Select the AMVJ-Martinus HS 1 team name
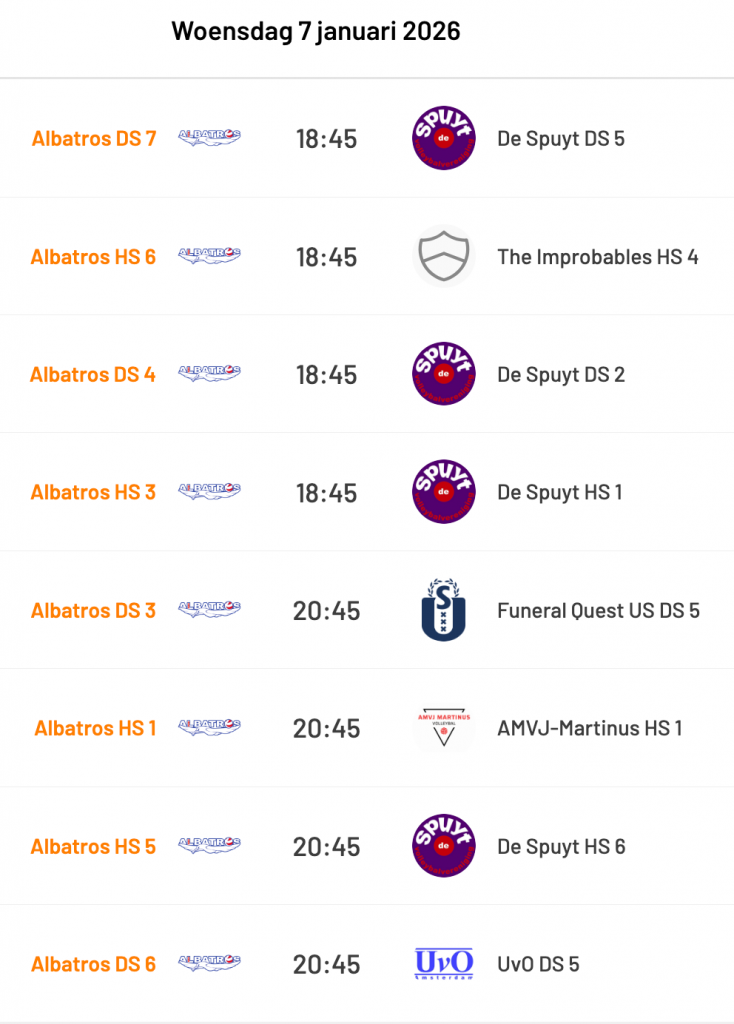 (589, 729)
